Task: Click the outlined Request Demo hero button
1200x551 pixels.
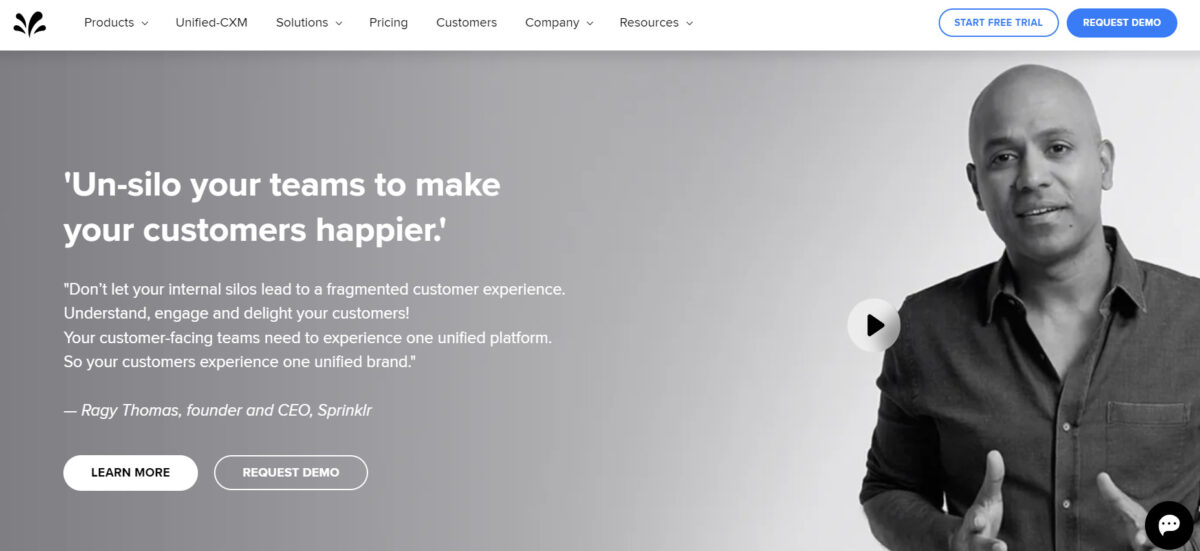Action: 291,472
